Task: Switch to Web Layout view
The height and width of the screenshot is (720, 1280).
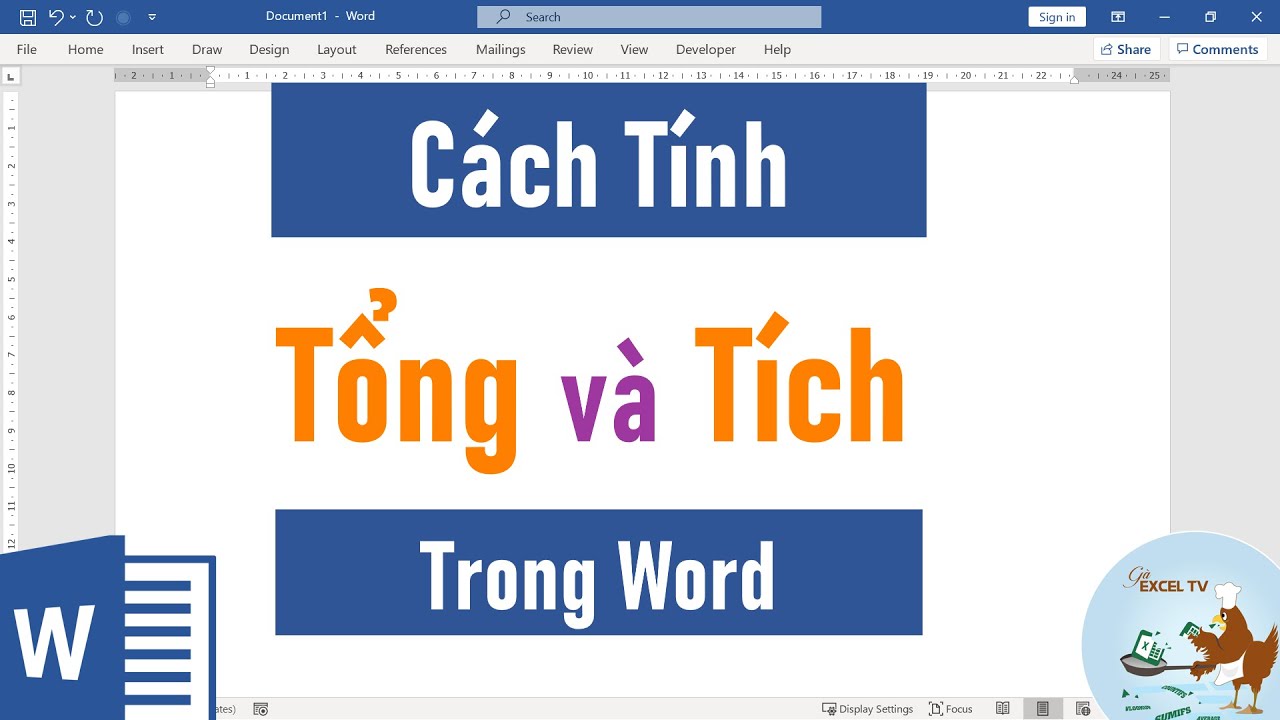Action: coord(1083,709)
